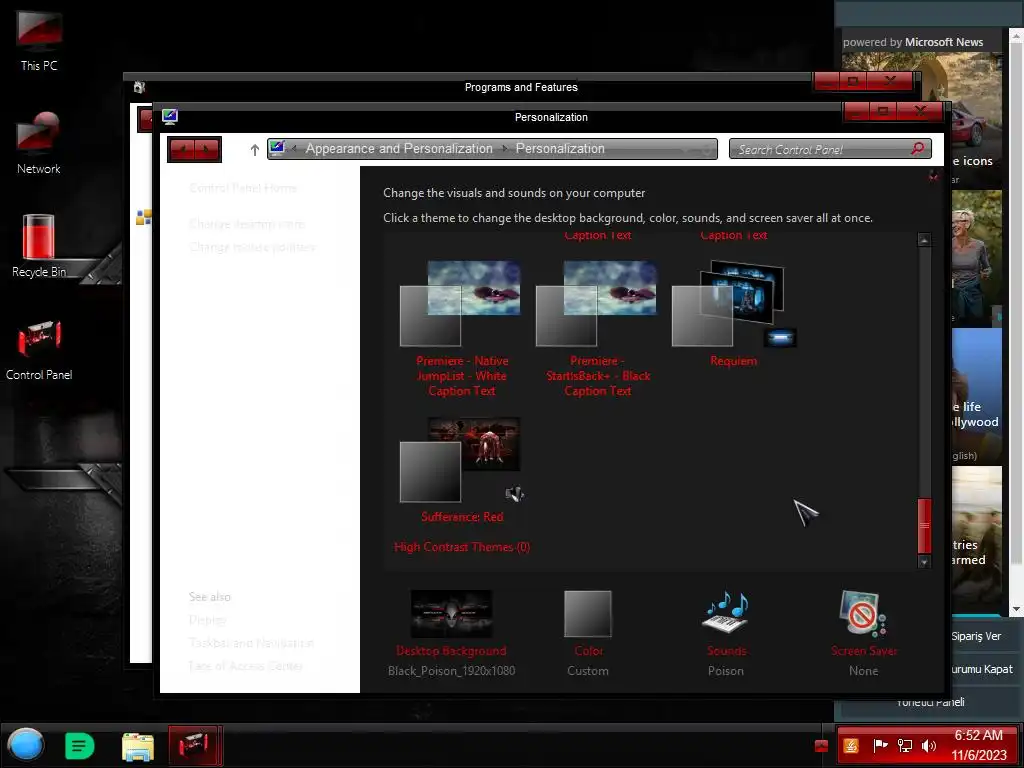Click the search magnifier icon

pyautogui.click(x=918, y=149)
